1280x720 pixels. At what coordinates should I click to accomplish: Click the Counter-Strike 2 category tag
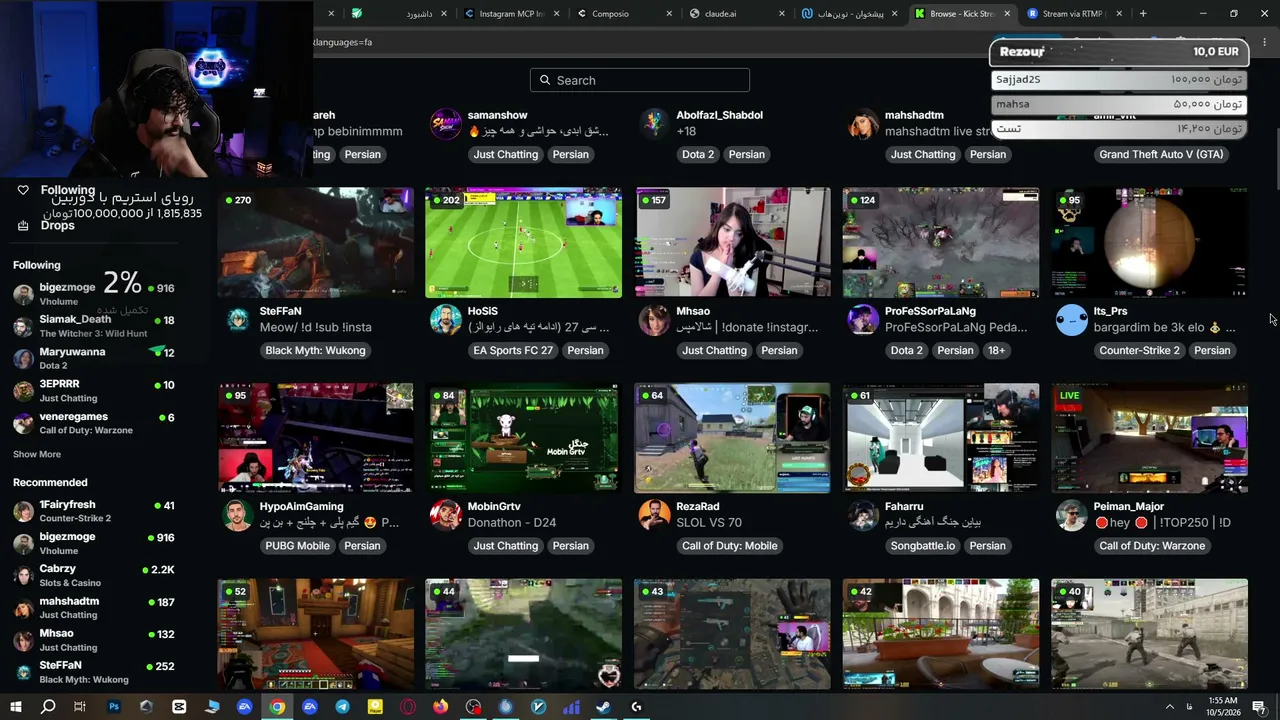1139,351
